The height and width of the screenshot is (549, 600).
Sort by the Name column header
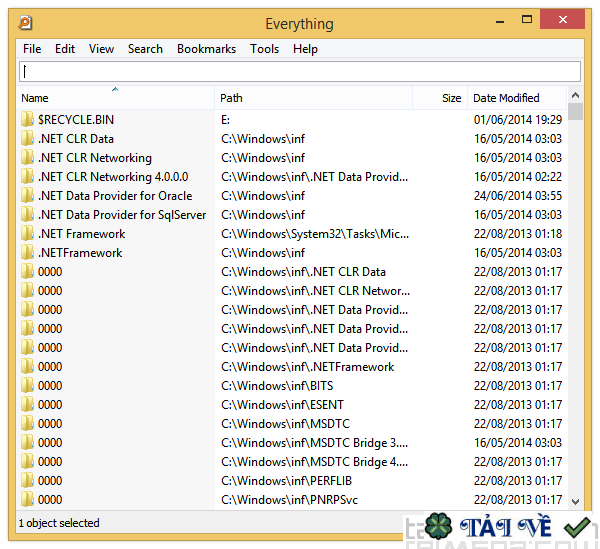(115, 98)
